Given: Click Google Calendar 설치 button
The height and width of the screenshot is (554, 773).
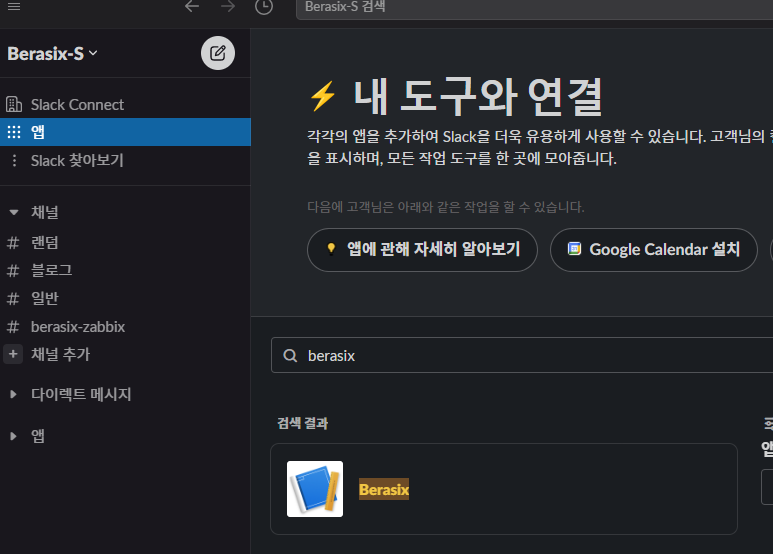Looking at the screenshot, I should point(653,249).
